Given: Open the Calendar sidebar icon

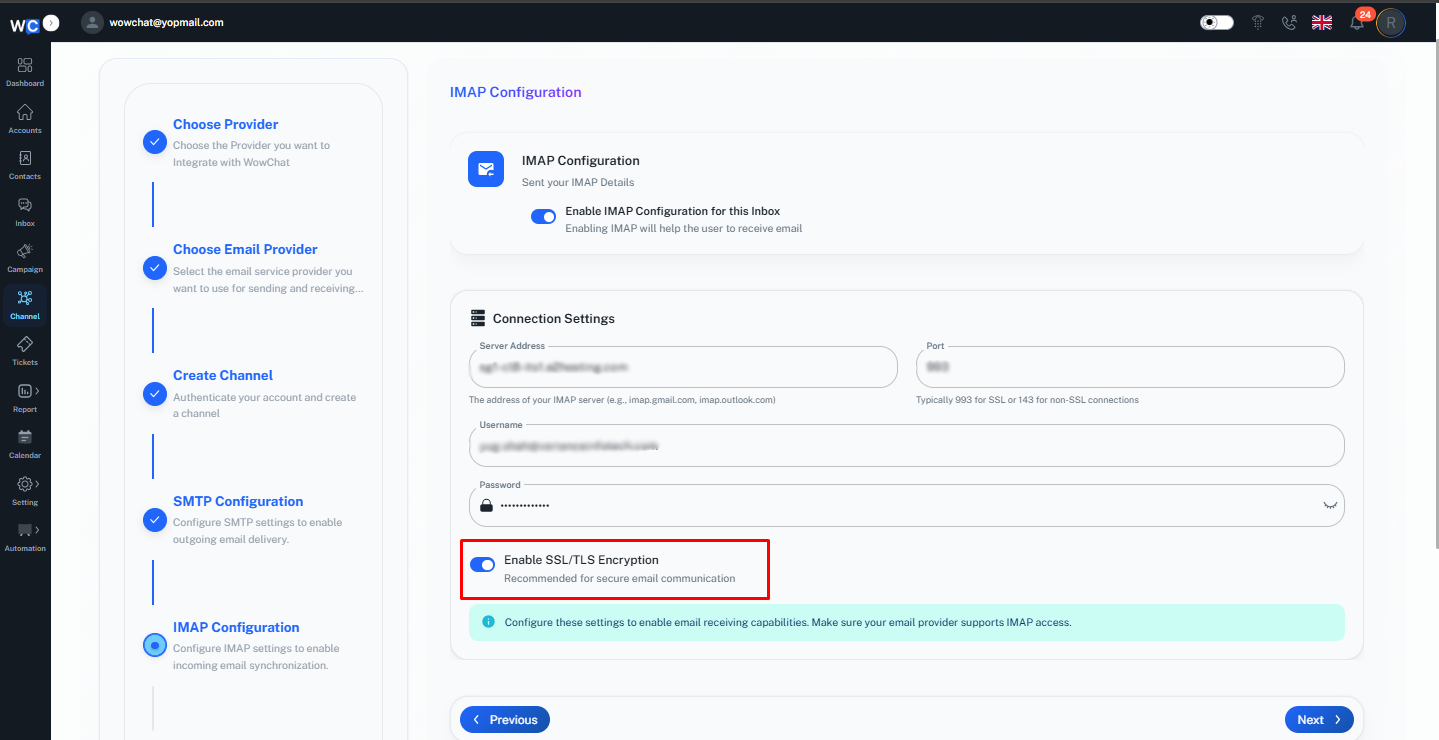Looking at the screenshot, I should tap(25, 444).
